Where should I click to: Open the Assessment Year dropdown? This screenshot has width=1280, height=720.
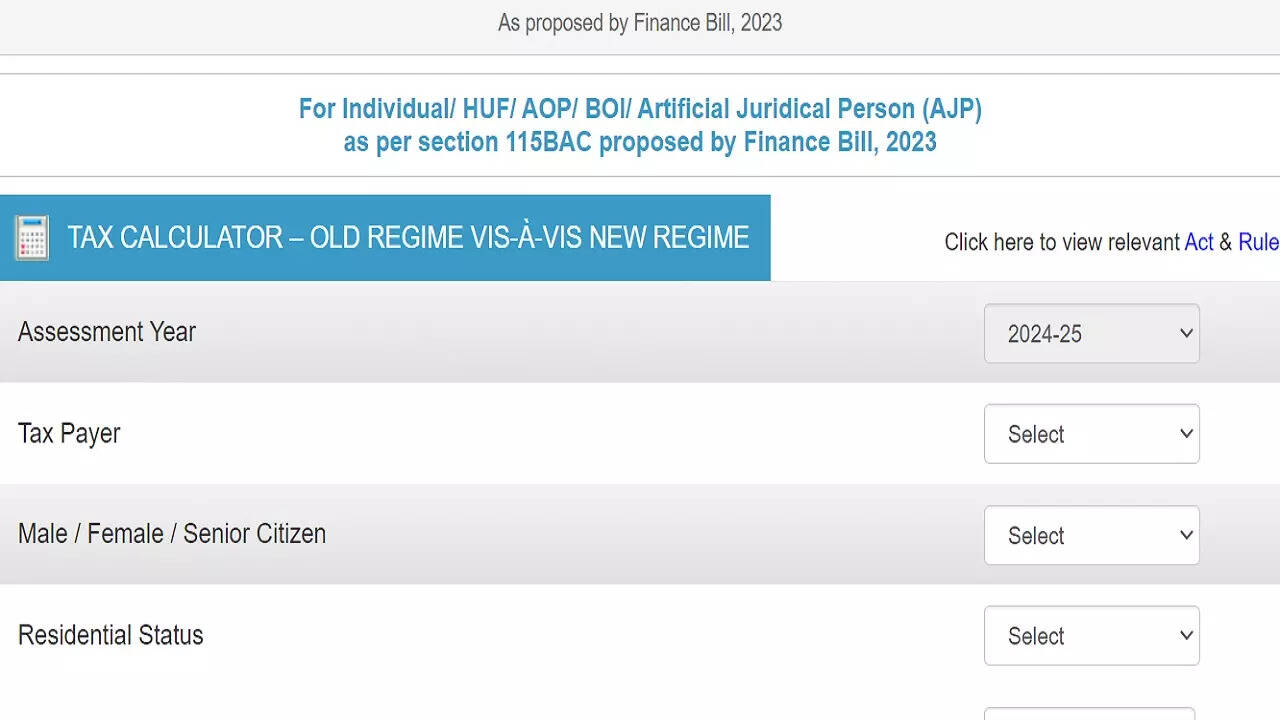pyautogui.click(x=1090, y=334)
